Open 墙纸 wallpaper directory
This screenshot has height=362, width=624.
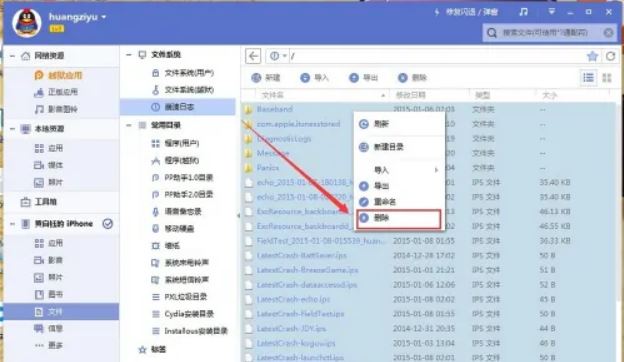(166, 246)
